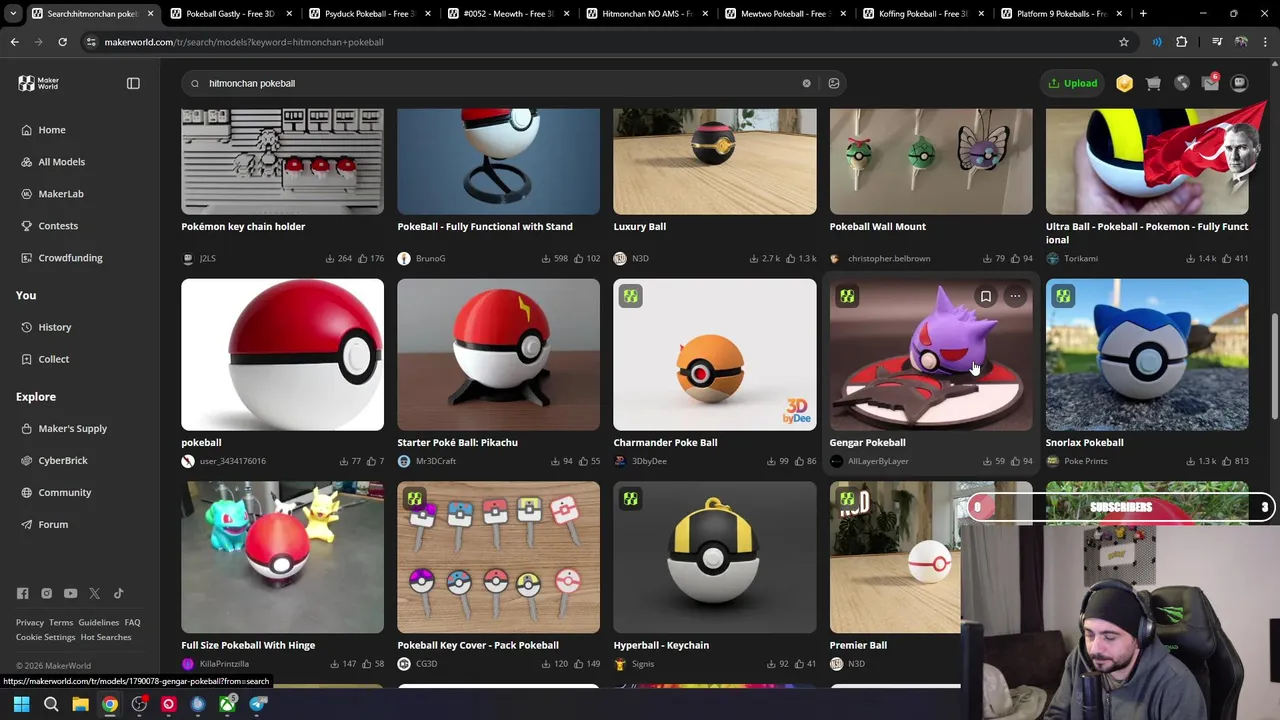This screenshot has height=720, width=1280.
Task: Switch to #0052 Meowth browser tab
Action: point(506,14)
